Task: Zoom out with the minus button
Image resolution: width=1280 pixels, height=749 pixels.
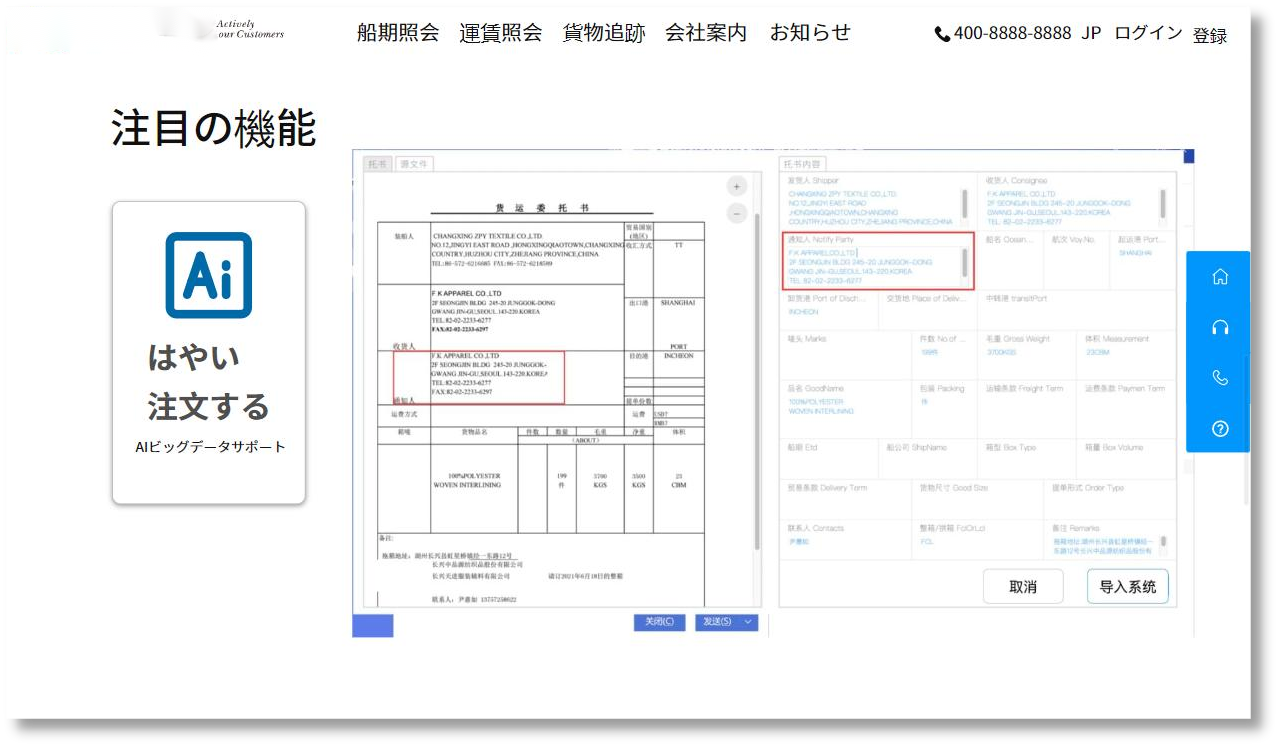Action: [x=737, y=213]
